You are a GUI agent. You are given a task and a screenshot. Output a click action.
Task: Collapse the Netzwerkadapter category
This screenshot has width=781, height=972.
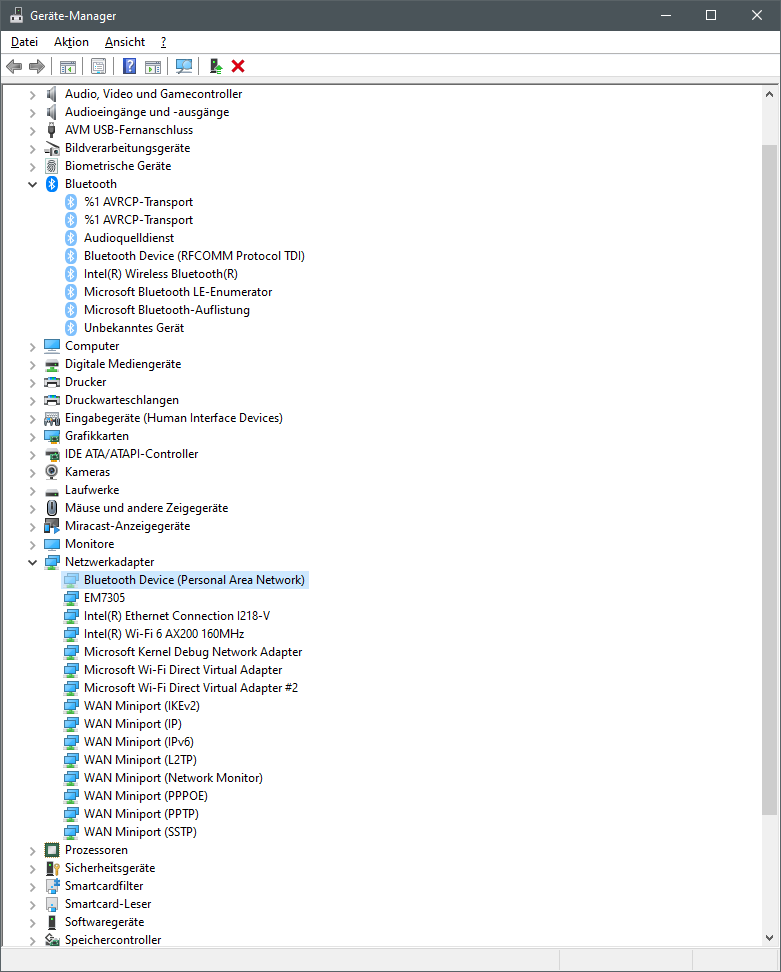coord(33,563)
